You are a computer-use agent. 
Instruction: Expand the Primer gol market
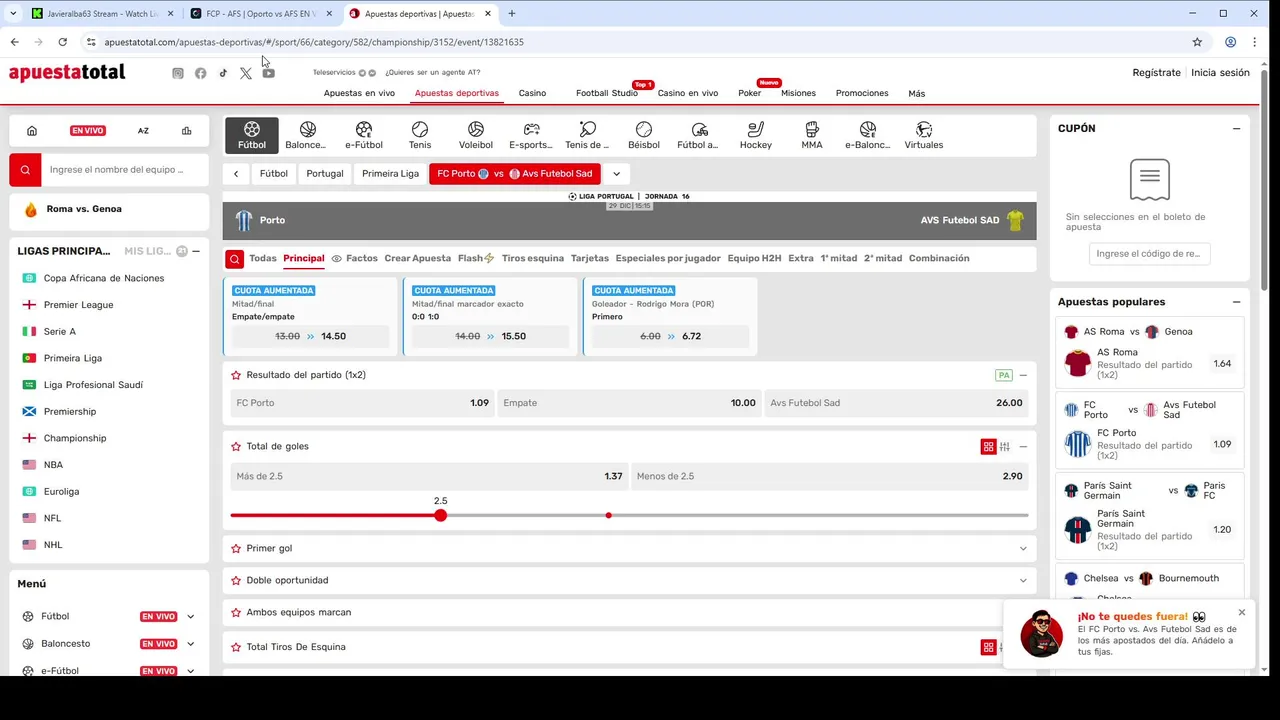point(1023,548)
